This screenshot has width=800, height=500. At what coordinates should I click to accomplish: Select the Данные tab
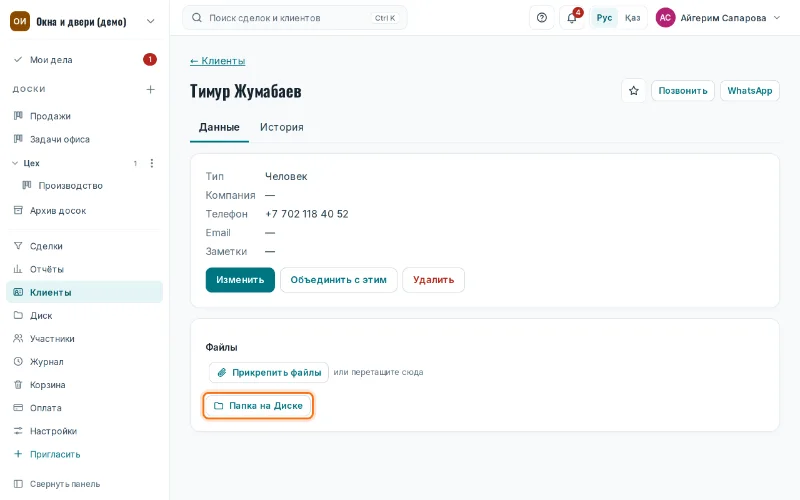coord(219,127)
